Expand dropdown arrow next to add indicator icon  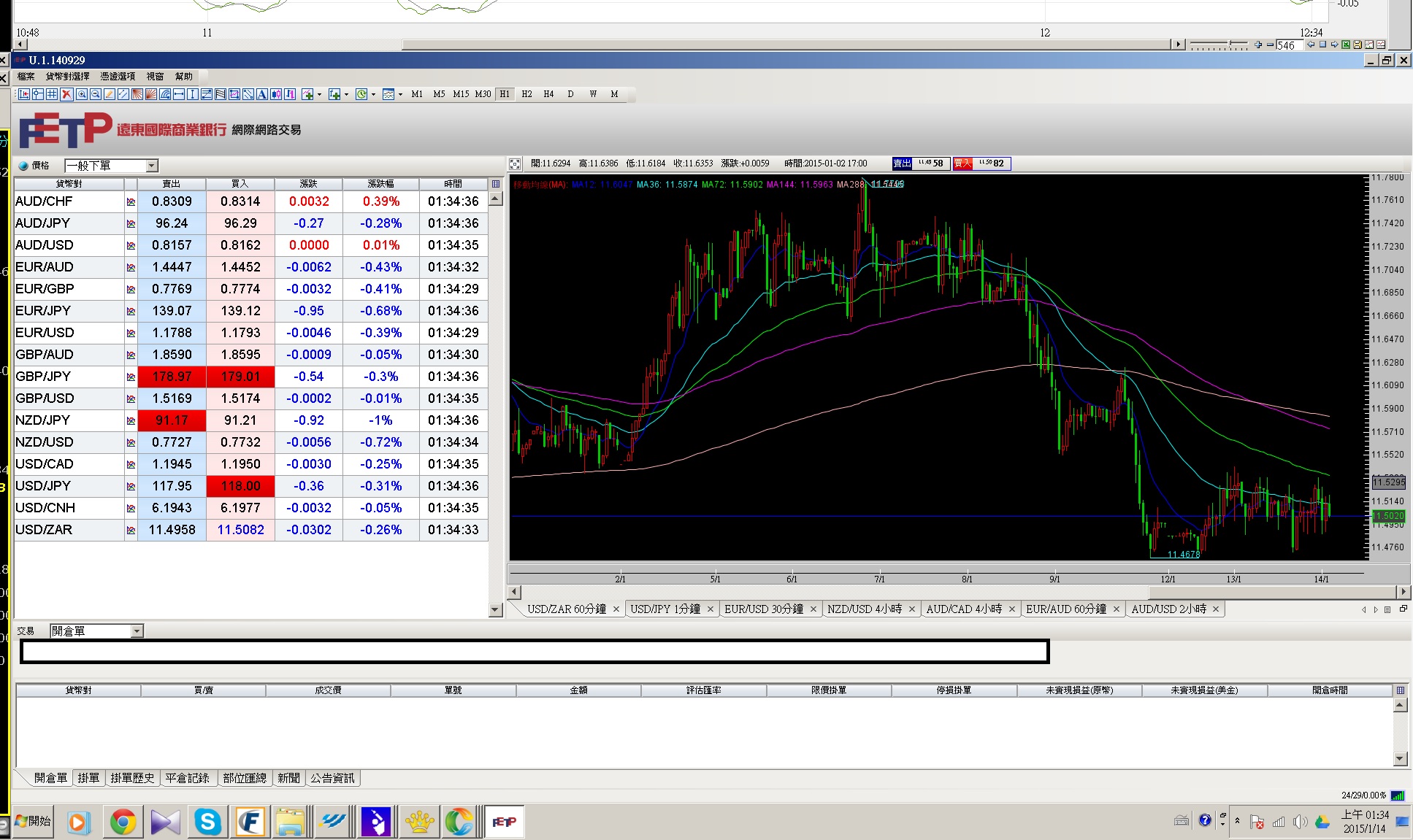pyautogui.click(x=319, y=94)
